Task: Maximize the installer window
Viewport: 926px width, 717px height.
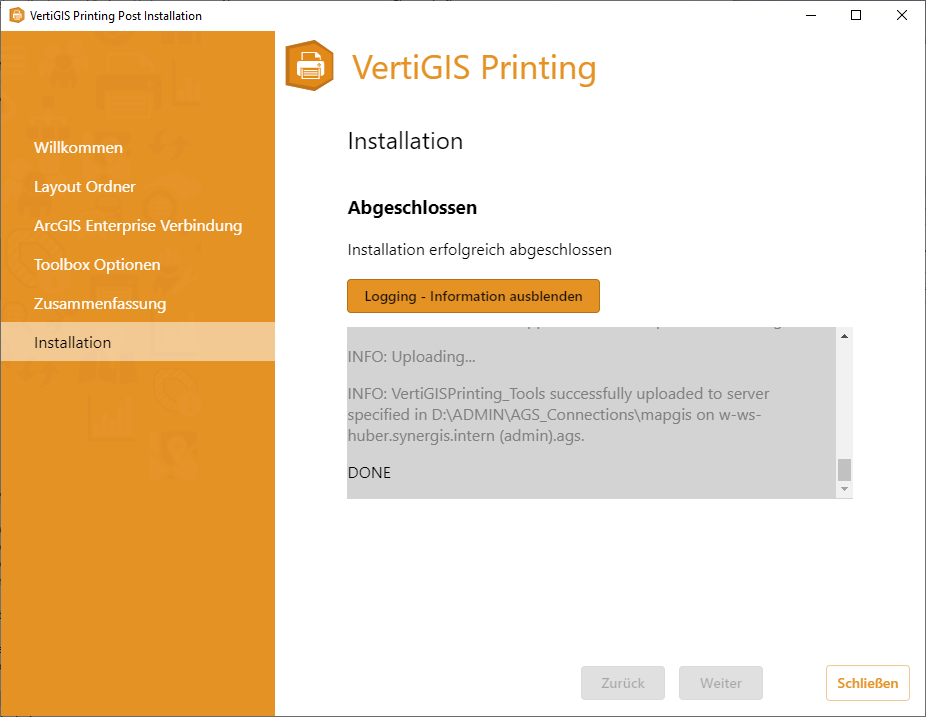Action: point(855,16)
